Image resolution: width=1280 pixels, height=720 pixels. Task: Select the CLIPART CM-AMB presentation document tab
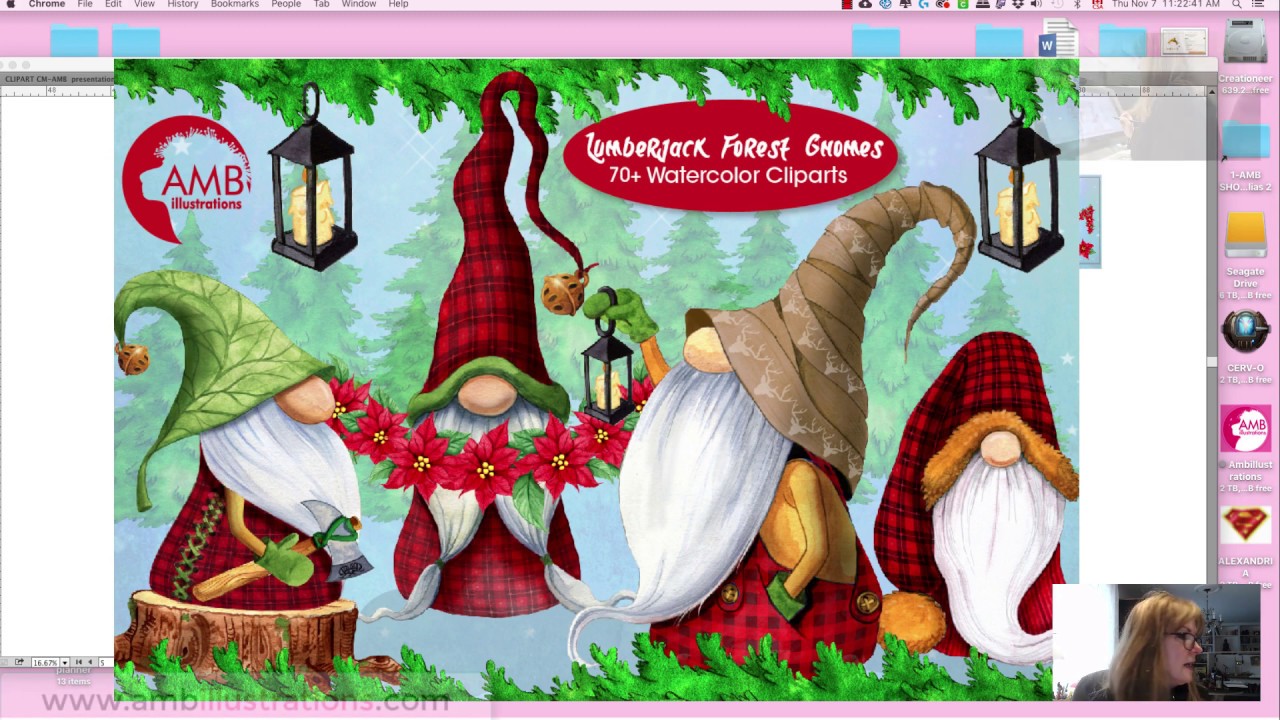tap(59, 79)
